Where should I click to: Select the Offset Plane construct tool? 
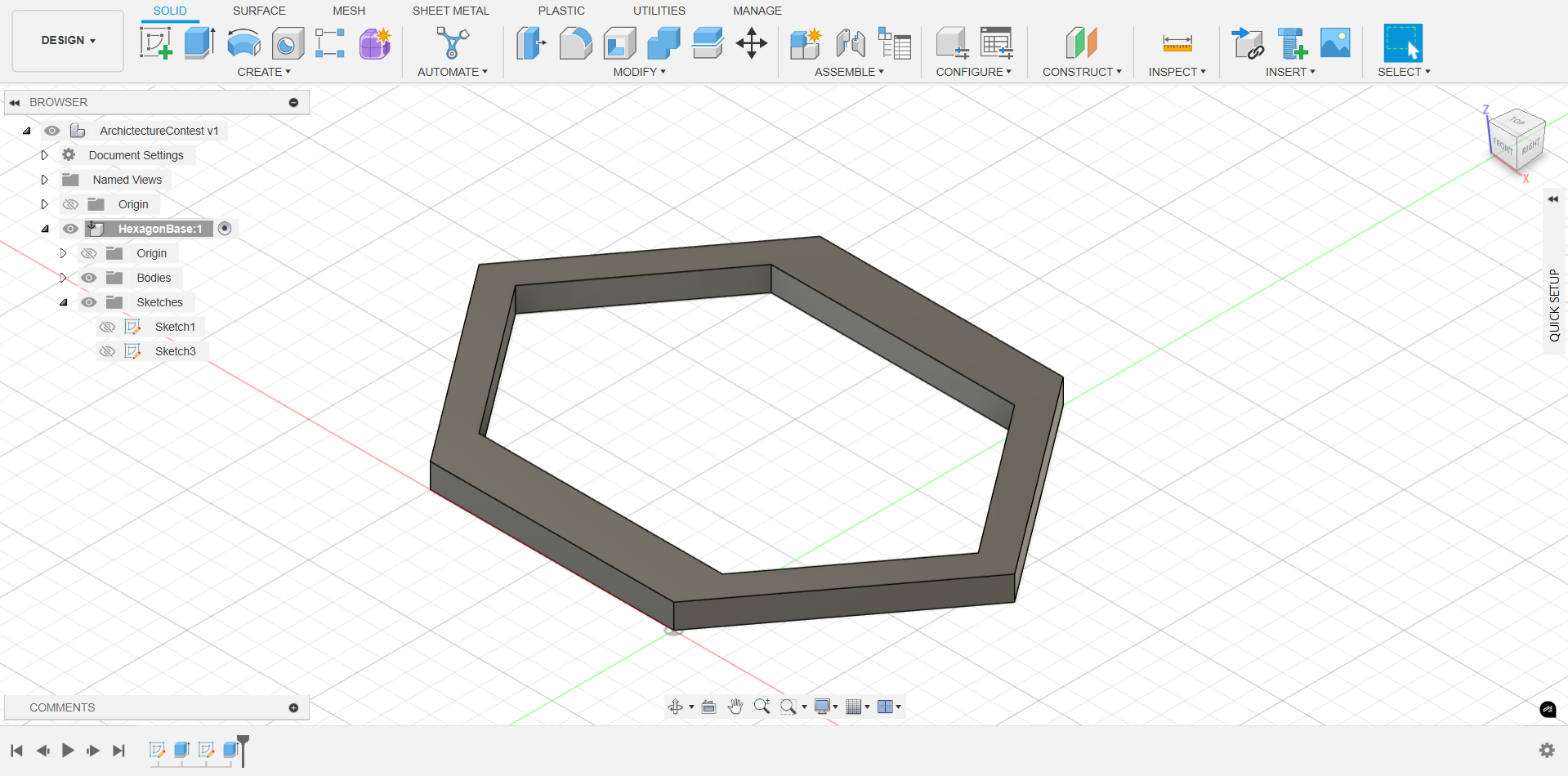coord(1082,43)
